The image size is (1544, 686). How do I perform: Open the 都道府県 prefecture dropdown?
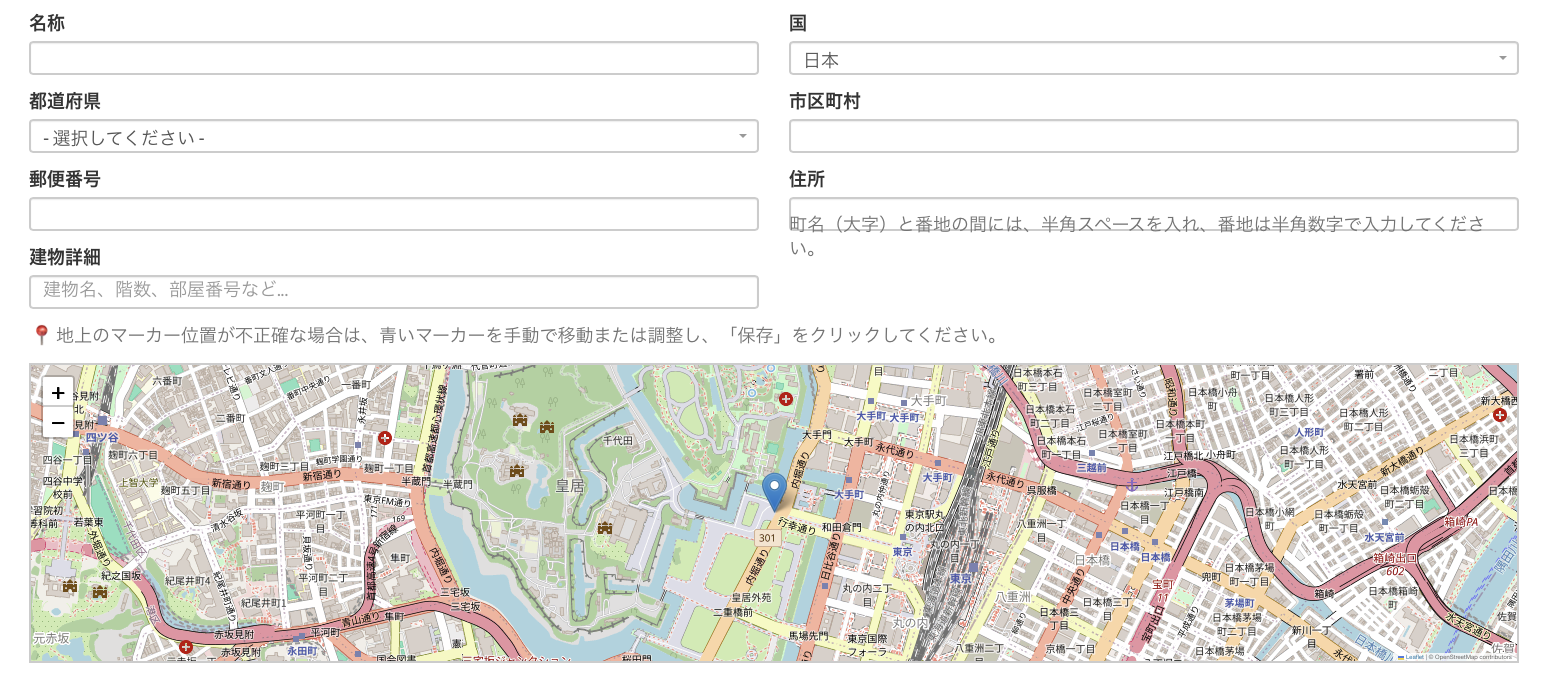(x=393, y=137)
